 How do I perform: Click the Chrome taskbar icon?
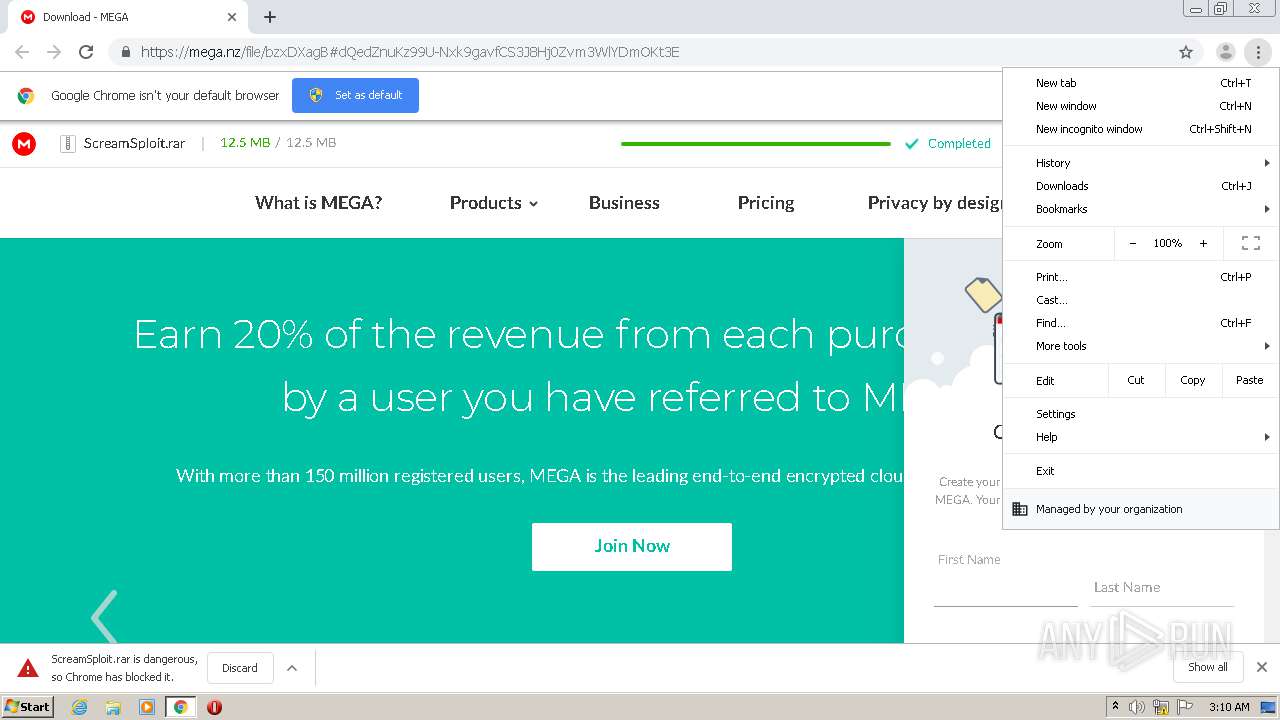[181, 707]
